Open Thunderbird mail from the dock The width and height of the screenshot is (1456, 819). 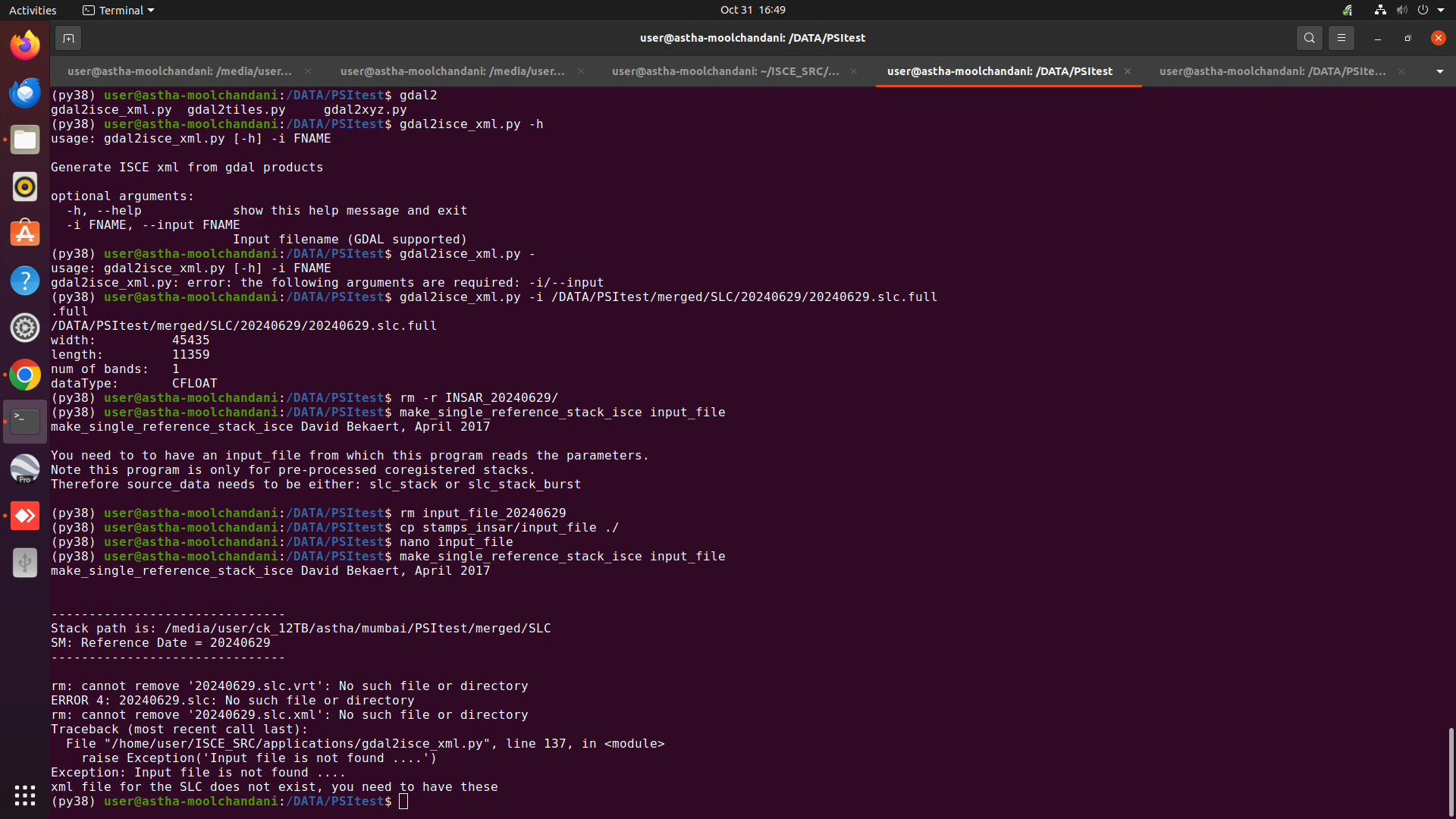click(25, 93)
